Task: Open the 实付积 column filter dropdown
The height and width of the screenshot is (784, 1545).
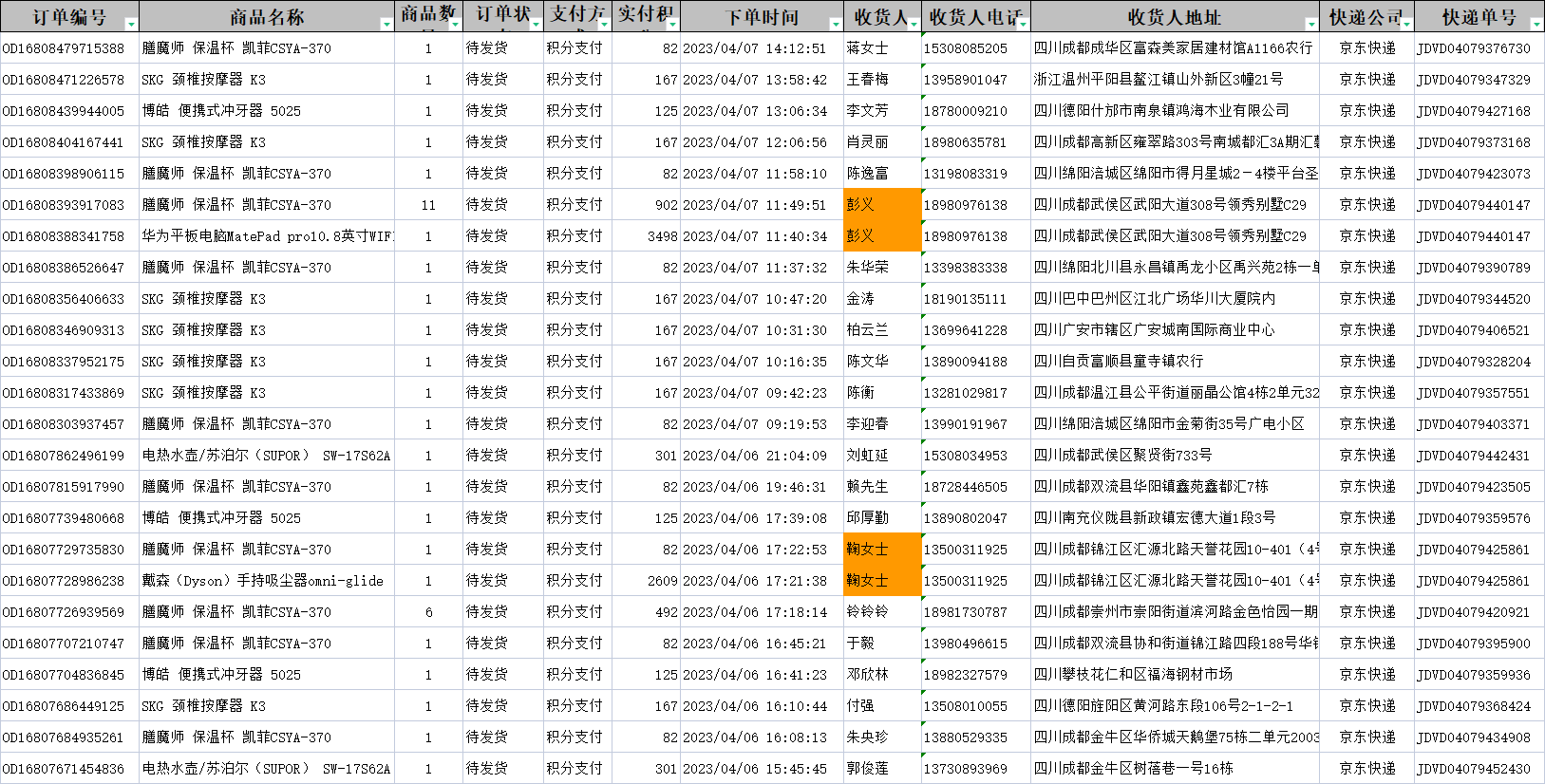Action: 672,24
